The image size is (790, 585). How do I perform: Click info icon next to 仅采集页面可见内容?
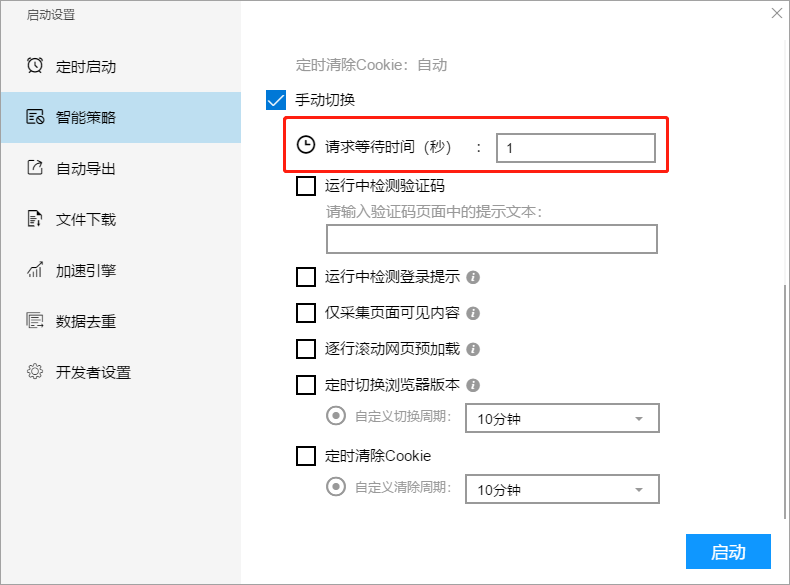click(473, 313)
